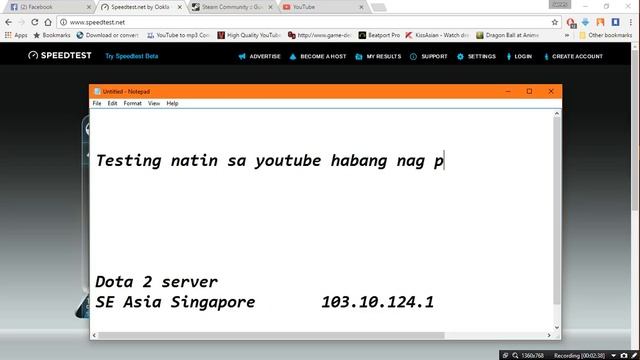Open KissAsian bookmark
Image resolution: width=640 pixels, height=360 pixels.
[x=437, y=35]
